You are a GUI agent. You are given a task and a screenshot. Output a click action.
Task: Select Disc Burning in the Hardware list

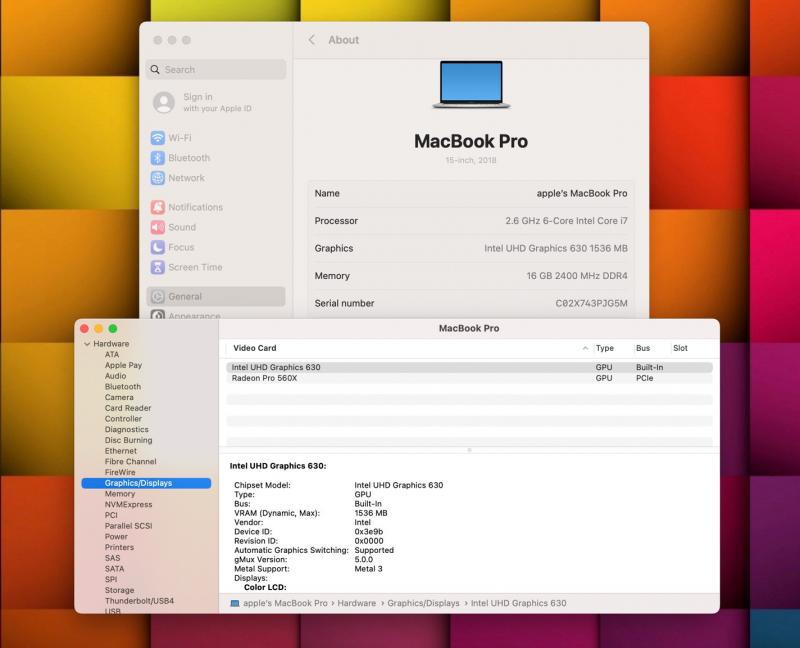coord(129,440)
